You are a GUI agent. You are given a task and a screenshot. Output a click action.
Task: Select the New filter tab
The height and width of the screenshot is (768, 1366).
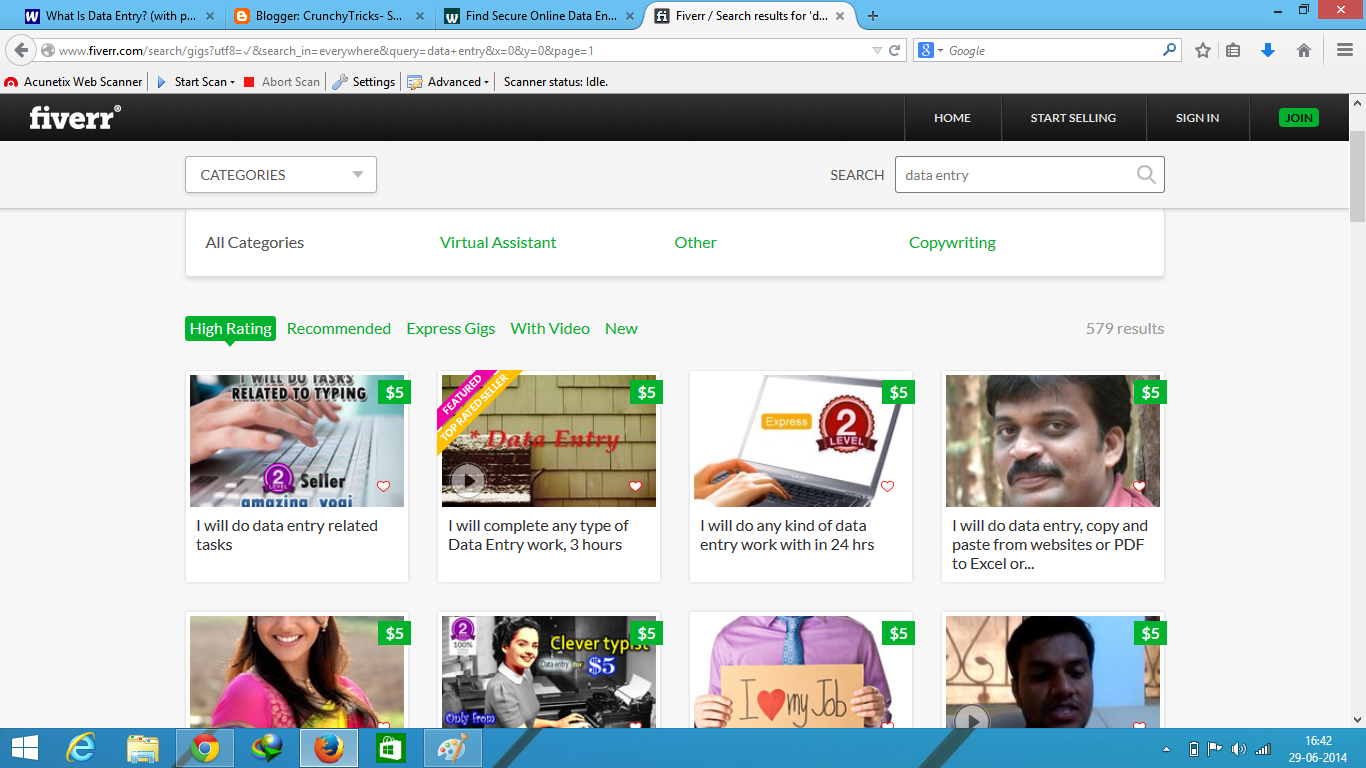pyautogui.click(x=621, y=328)
